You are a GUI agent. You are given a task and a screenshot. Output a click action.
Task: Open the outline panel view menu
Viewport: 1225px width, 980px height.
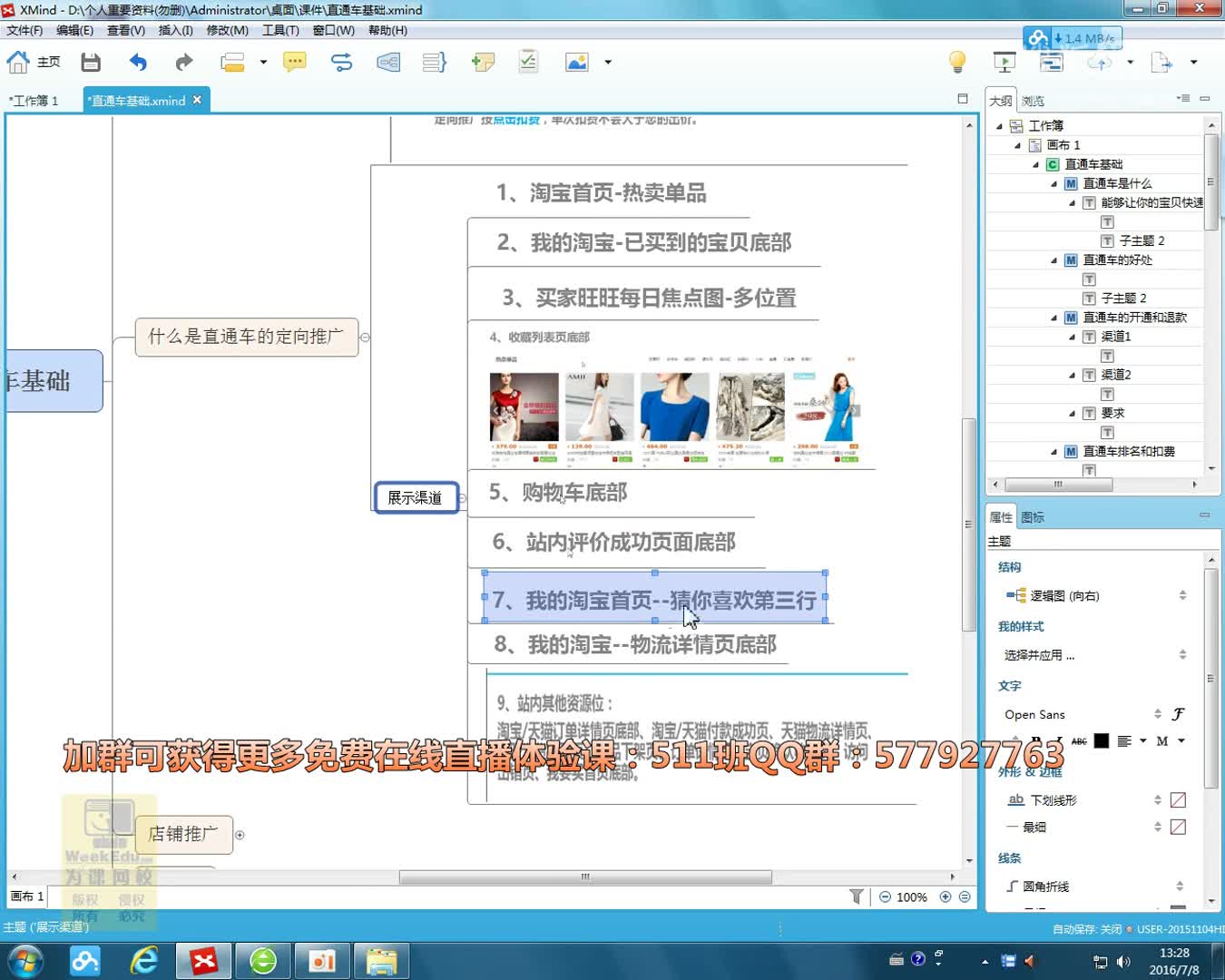[1183, 98]
